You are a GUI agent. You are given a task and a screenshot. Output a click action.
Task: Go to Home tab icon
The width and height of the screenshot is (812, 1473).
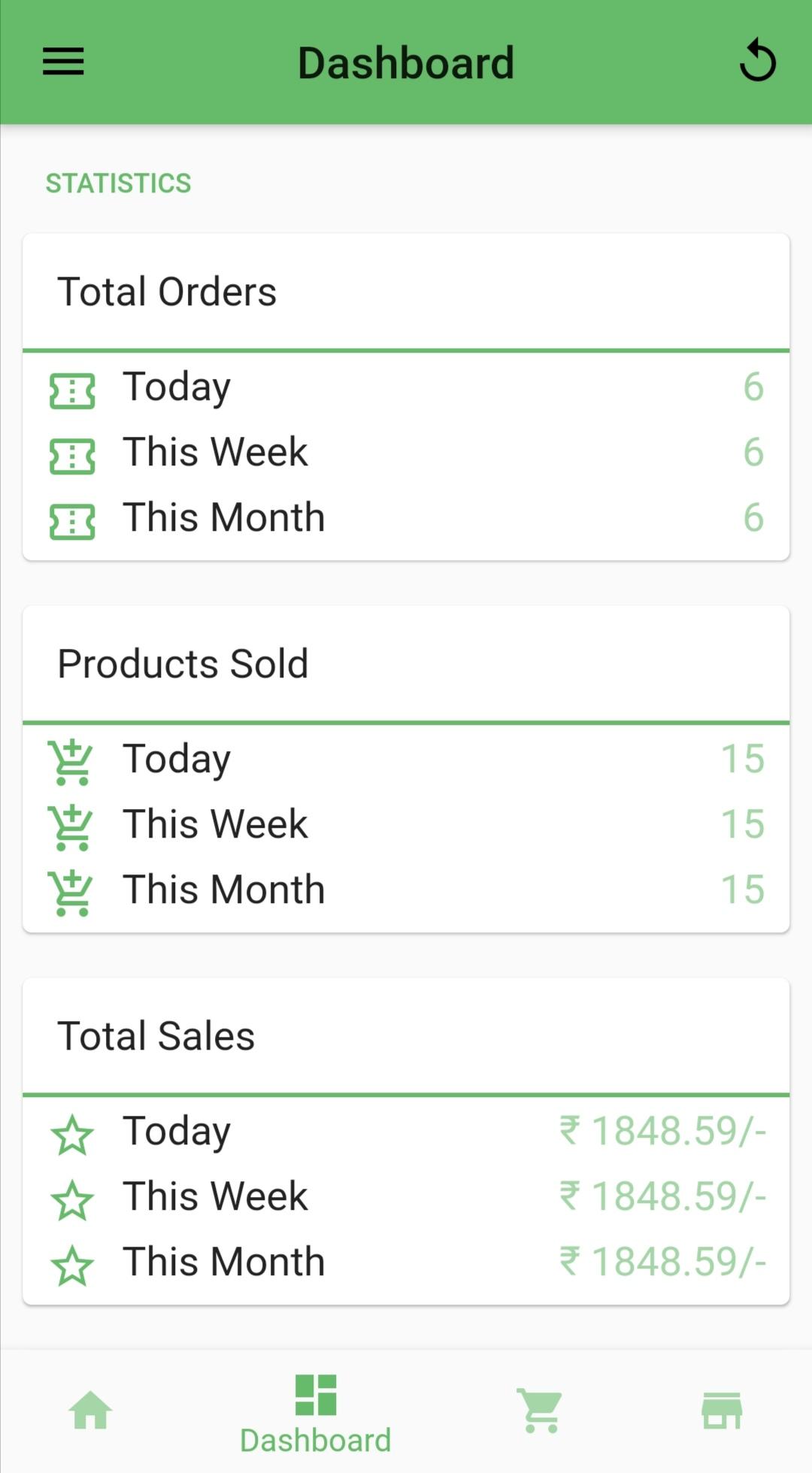point(90,1410)
